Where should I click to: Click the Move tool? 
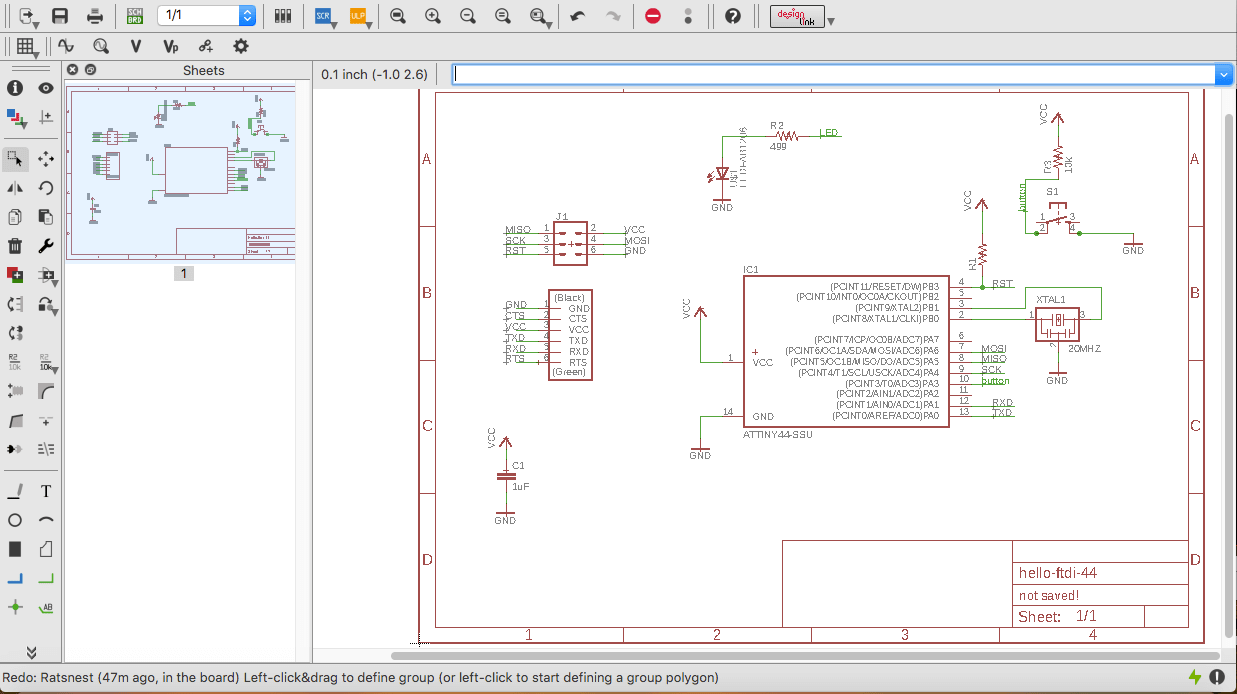[46, 158]
